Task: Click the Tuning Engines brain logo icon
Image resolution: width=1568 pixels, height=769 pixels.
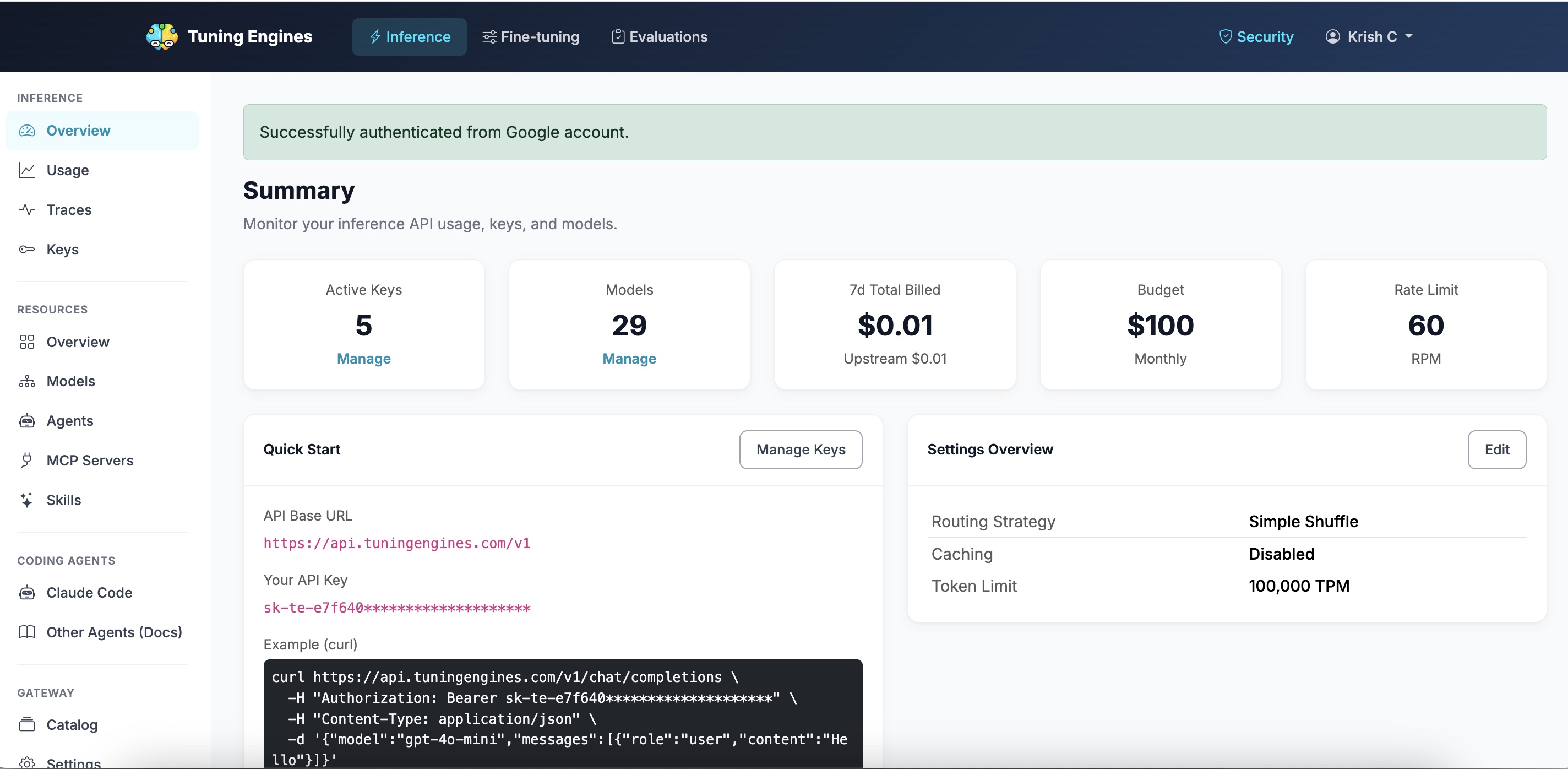Action: pyautogui.click(x=162, y=36)
